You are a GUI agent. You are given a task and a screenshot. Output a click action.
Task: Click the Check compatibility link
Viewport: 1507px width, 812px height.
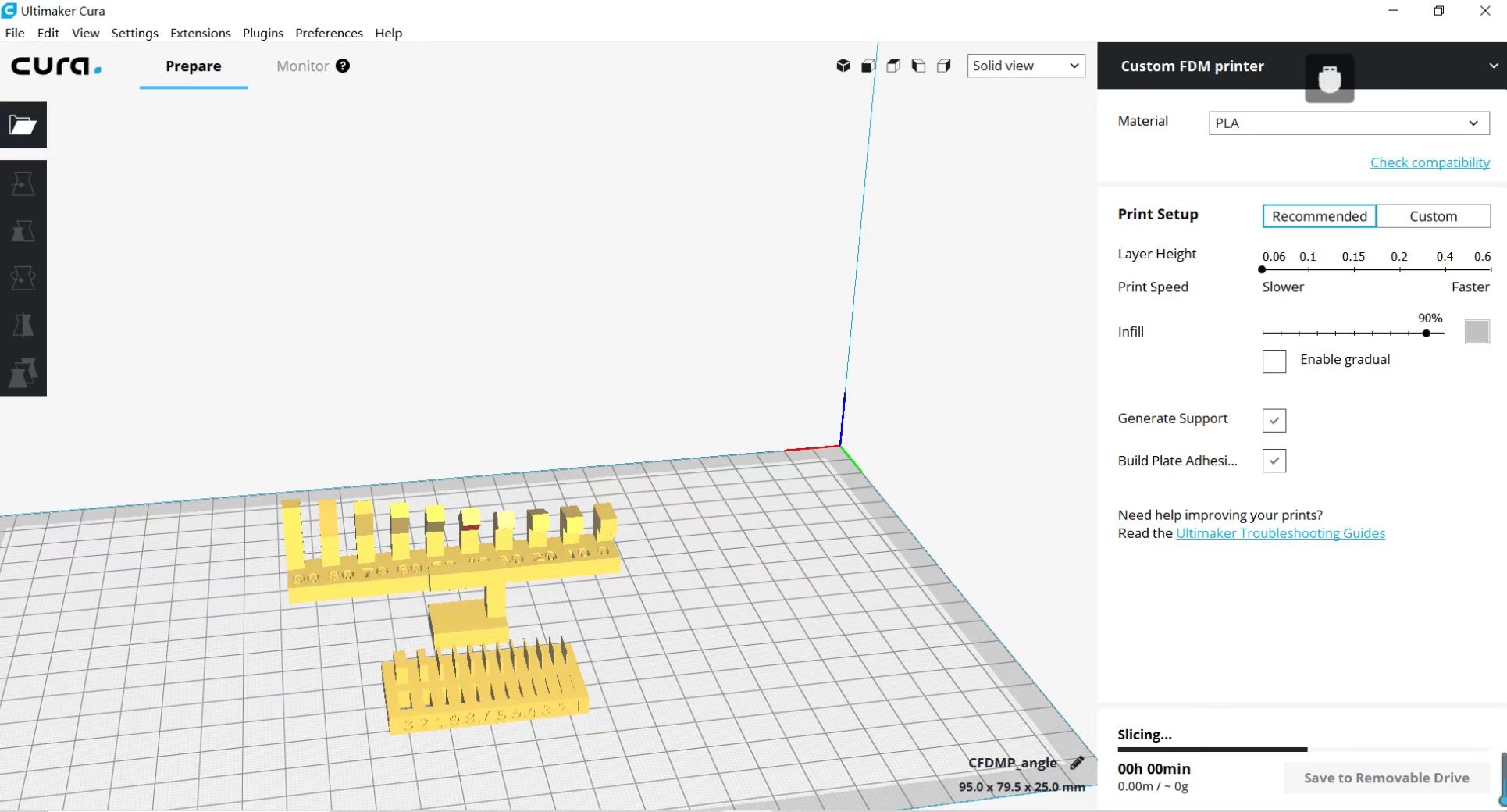[1430, 162]
